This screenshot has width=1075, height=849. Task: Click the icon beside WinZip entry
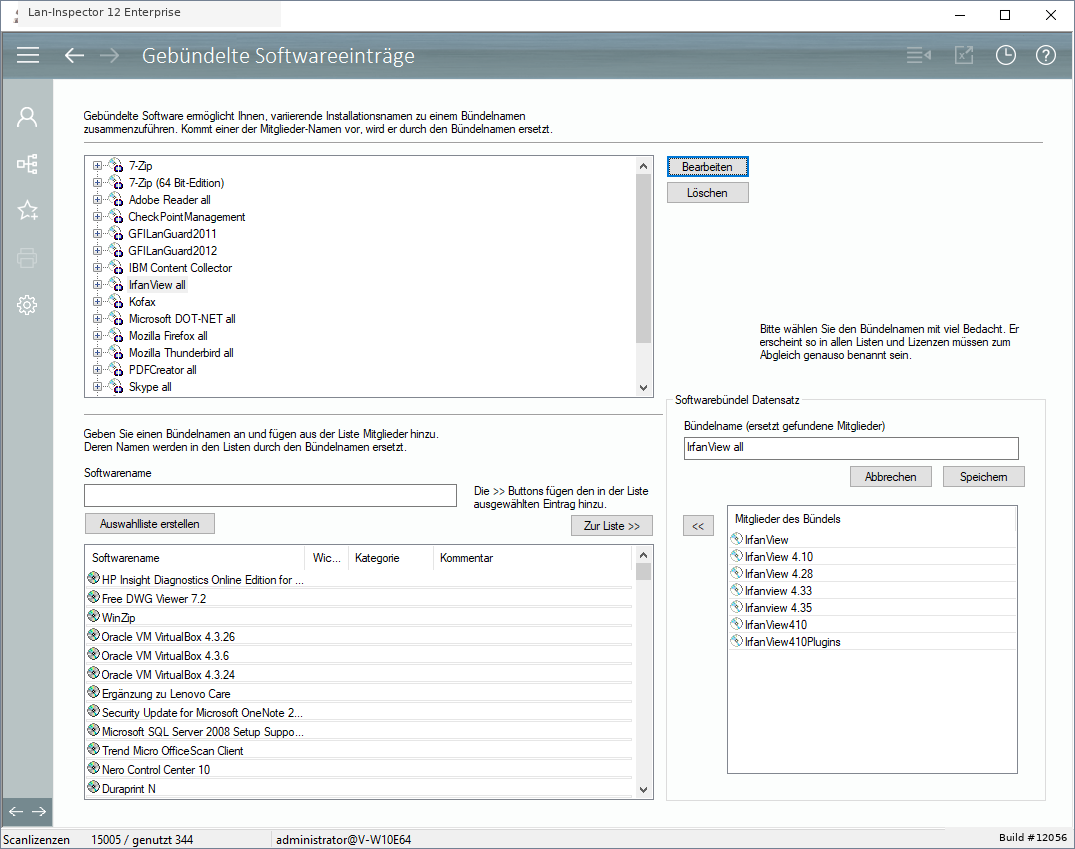point(94,616)
